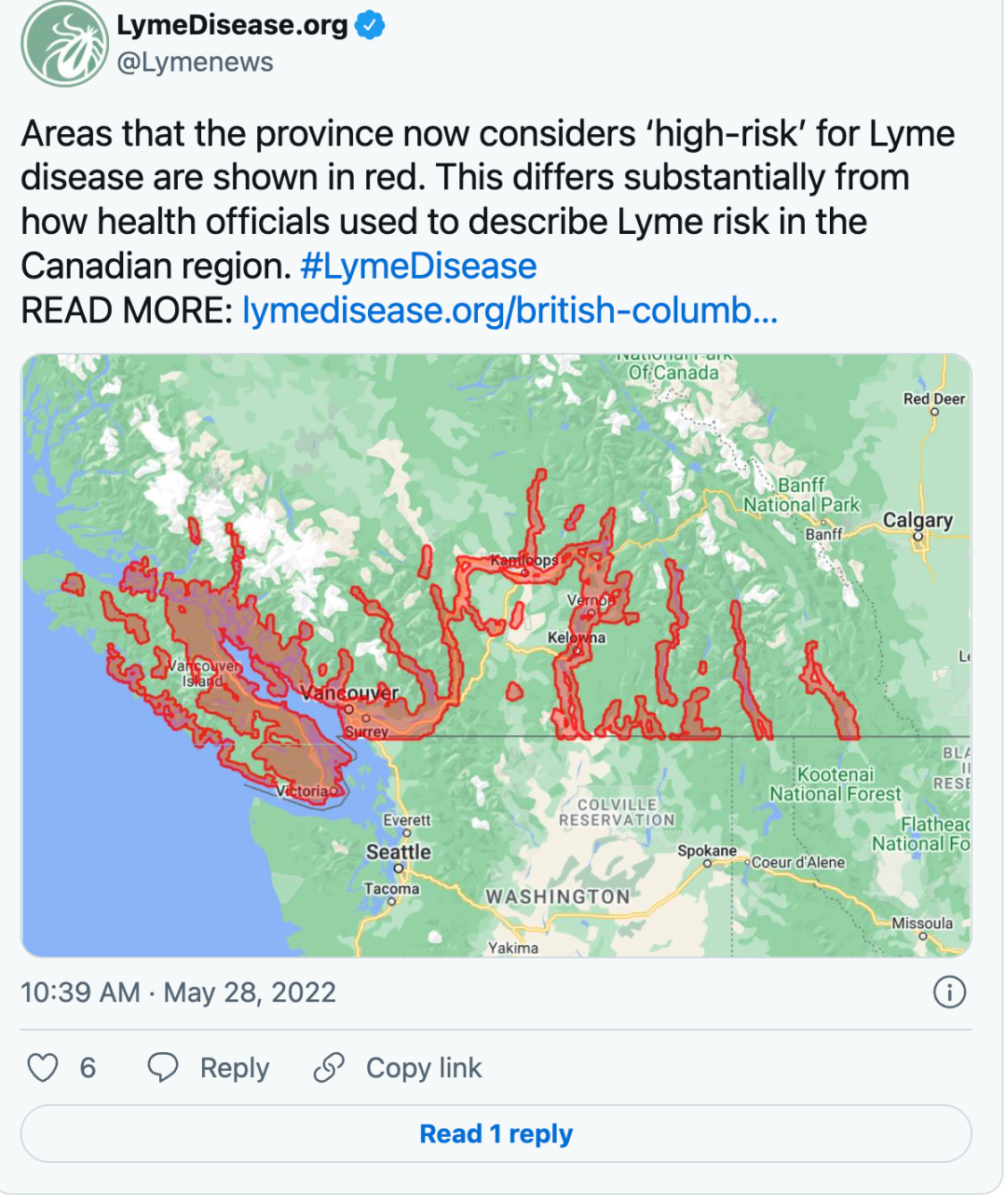Open the lymedisease.org/british-columb... link
This screenshot has width=1006, height=1204.
point(510,310)
